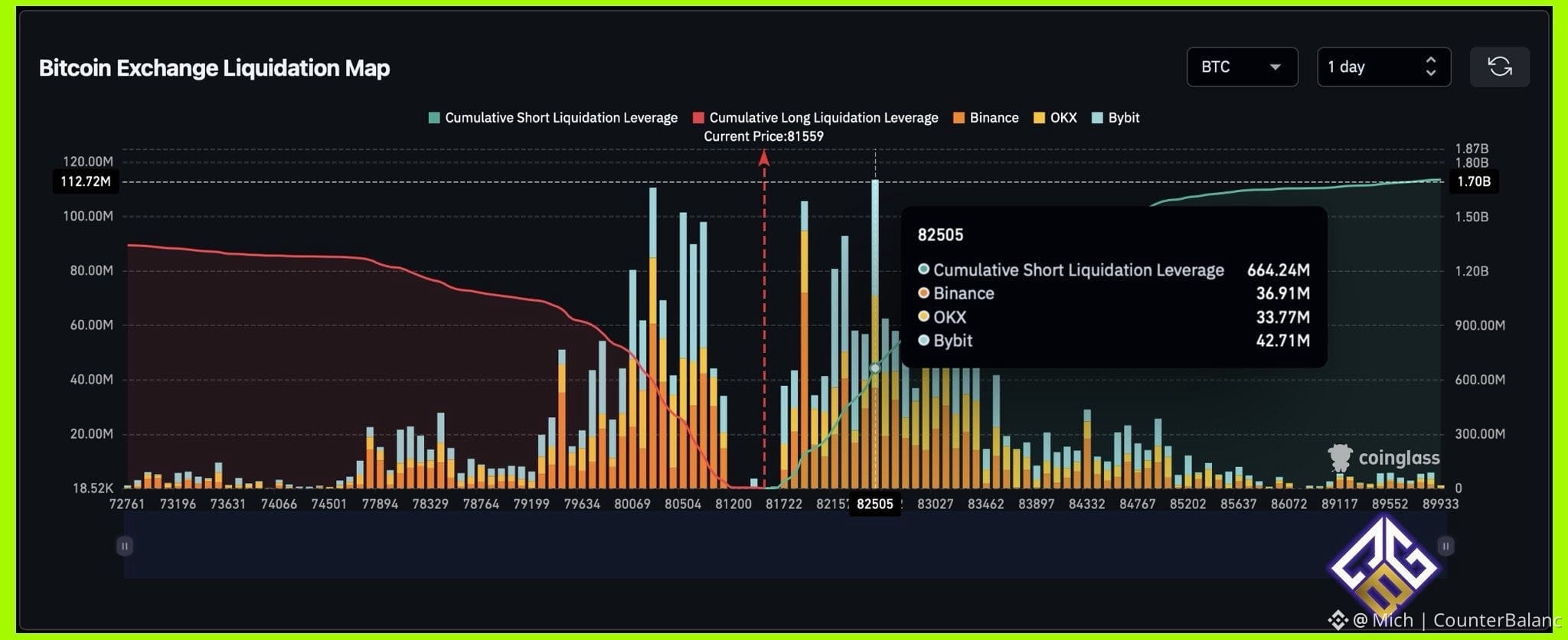This screenshot has height=640, width=1568.
Task: Click the green Cumulative Short legend swatch
Action: [x=434, y=118]
